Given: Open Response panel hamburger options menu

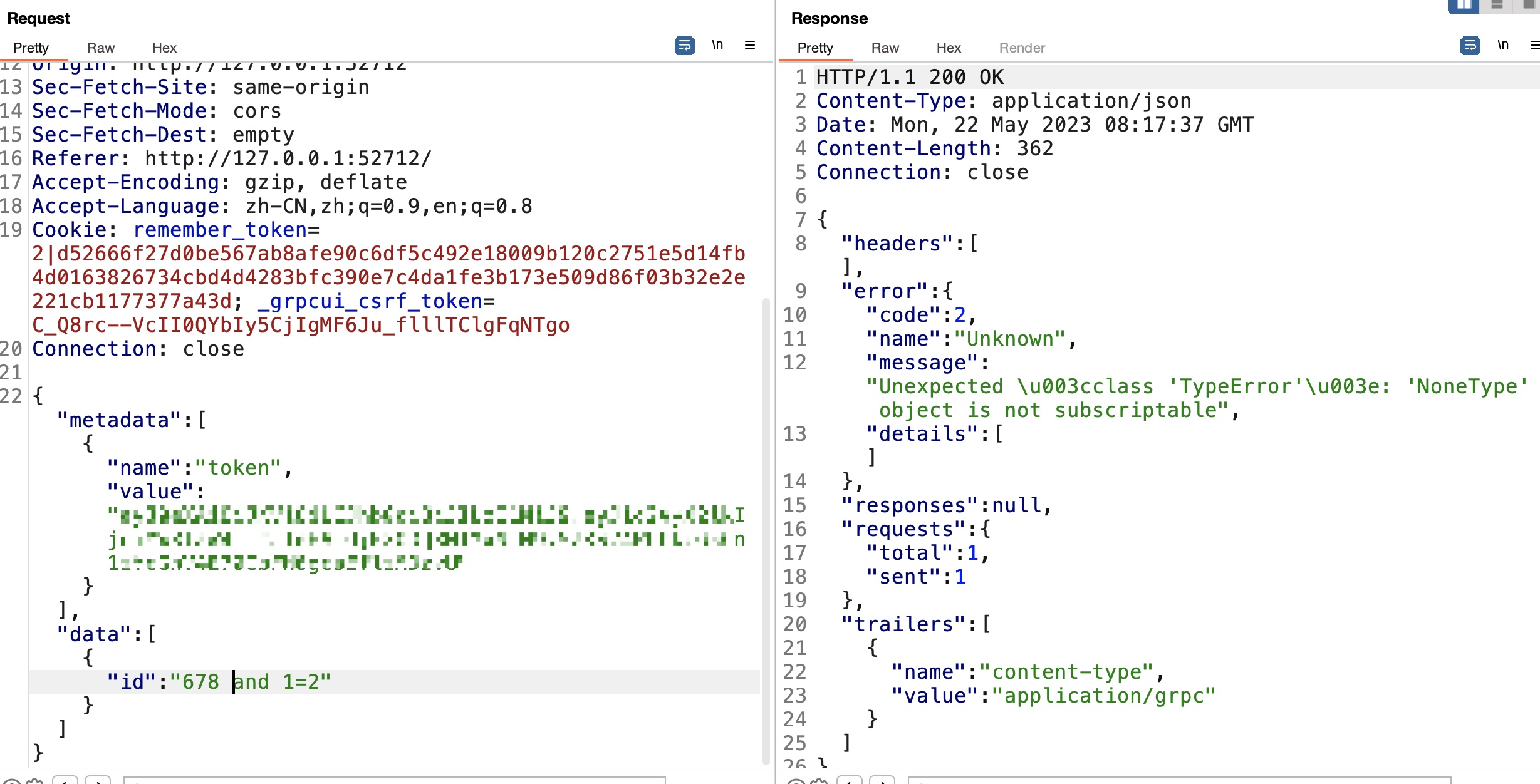Looking at the screenshot, I should pos(1534,46).
